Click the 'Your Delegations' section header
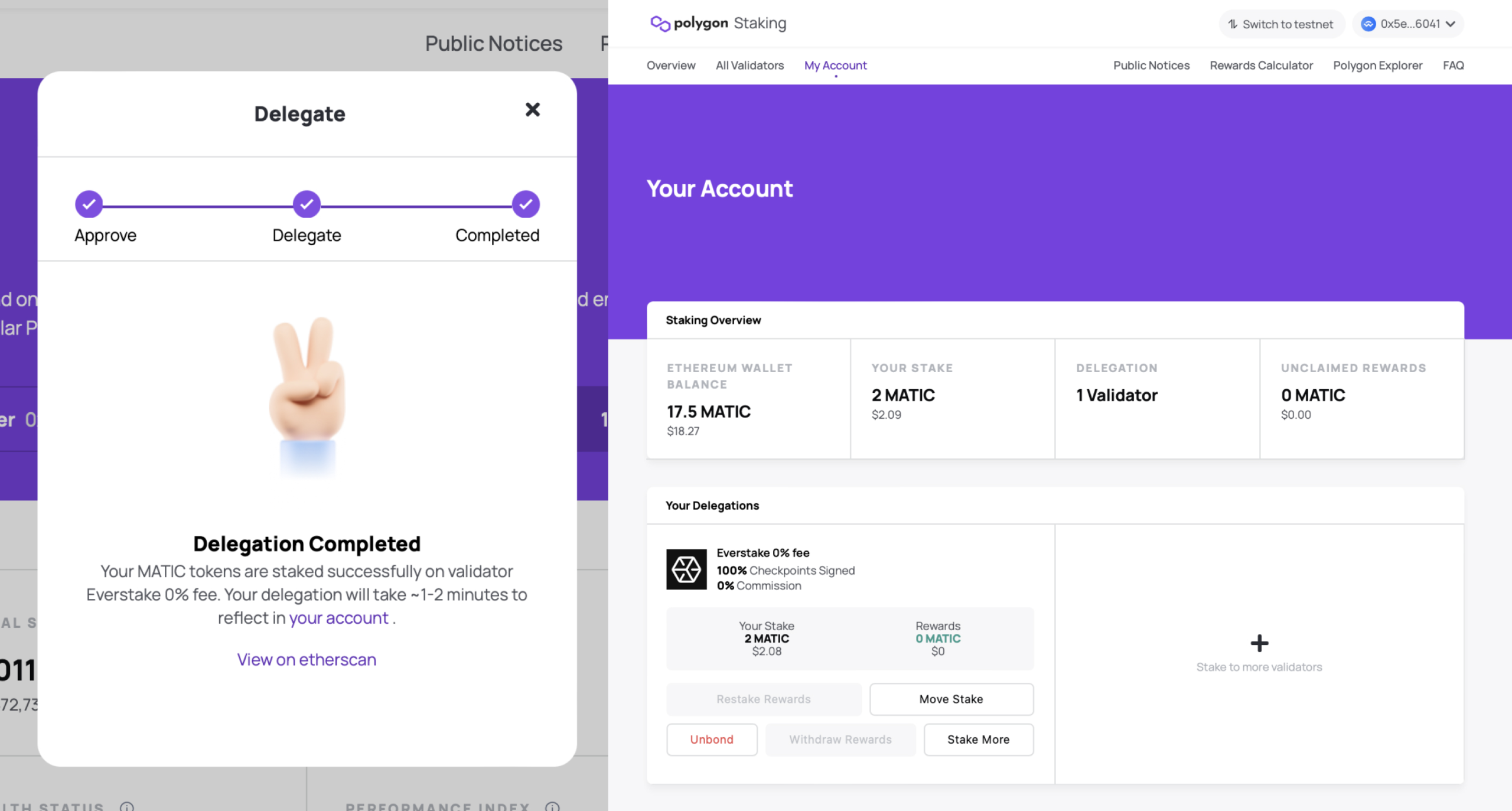The width and height of the screenshot is (1512, 811). (x=712, y=506)
